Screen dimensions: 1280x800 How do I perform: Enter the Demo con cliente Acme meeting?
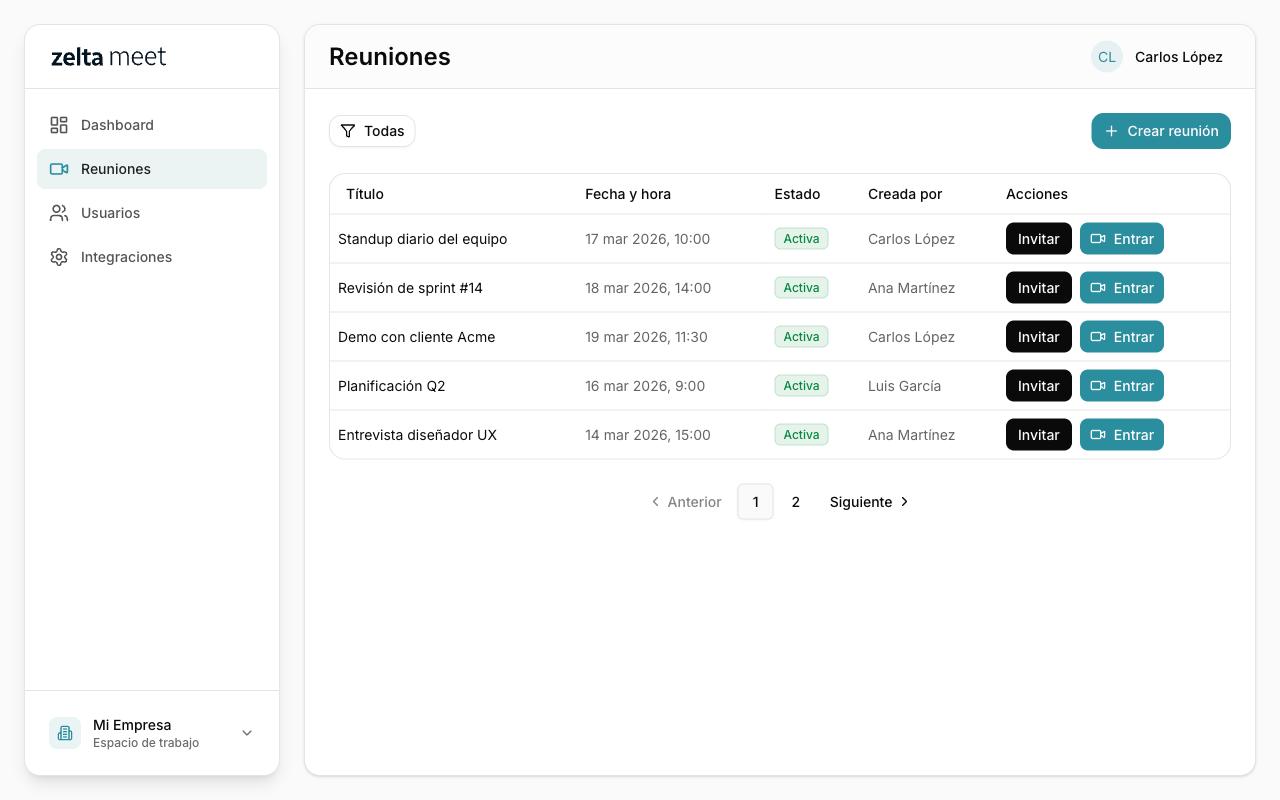1121,336
